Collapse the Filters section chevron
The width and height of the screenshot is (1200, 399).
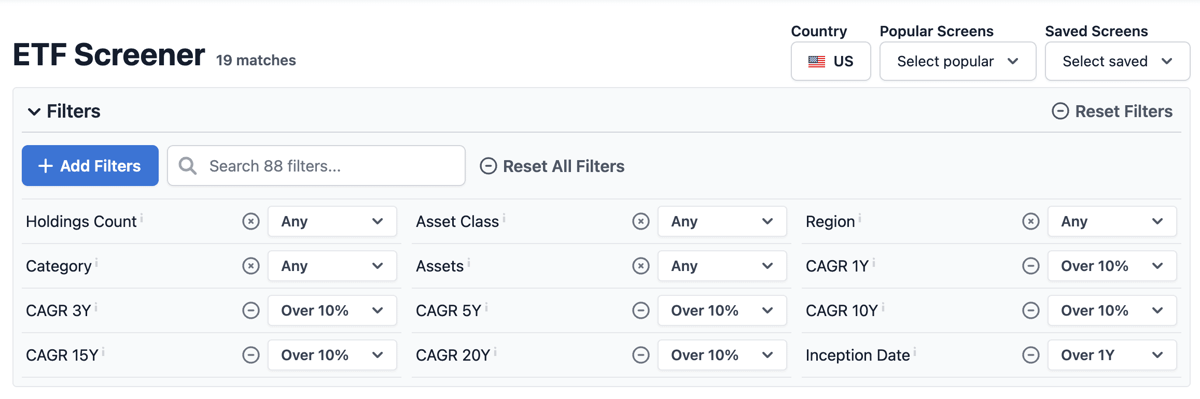pyautogui.click(x=34, y=112)
